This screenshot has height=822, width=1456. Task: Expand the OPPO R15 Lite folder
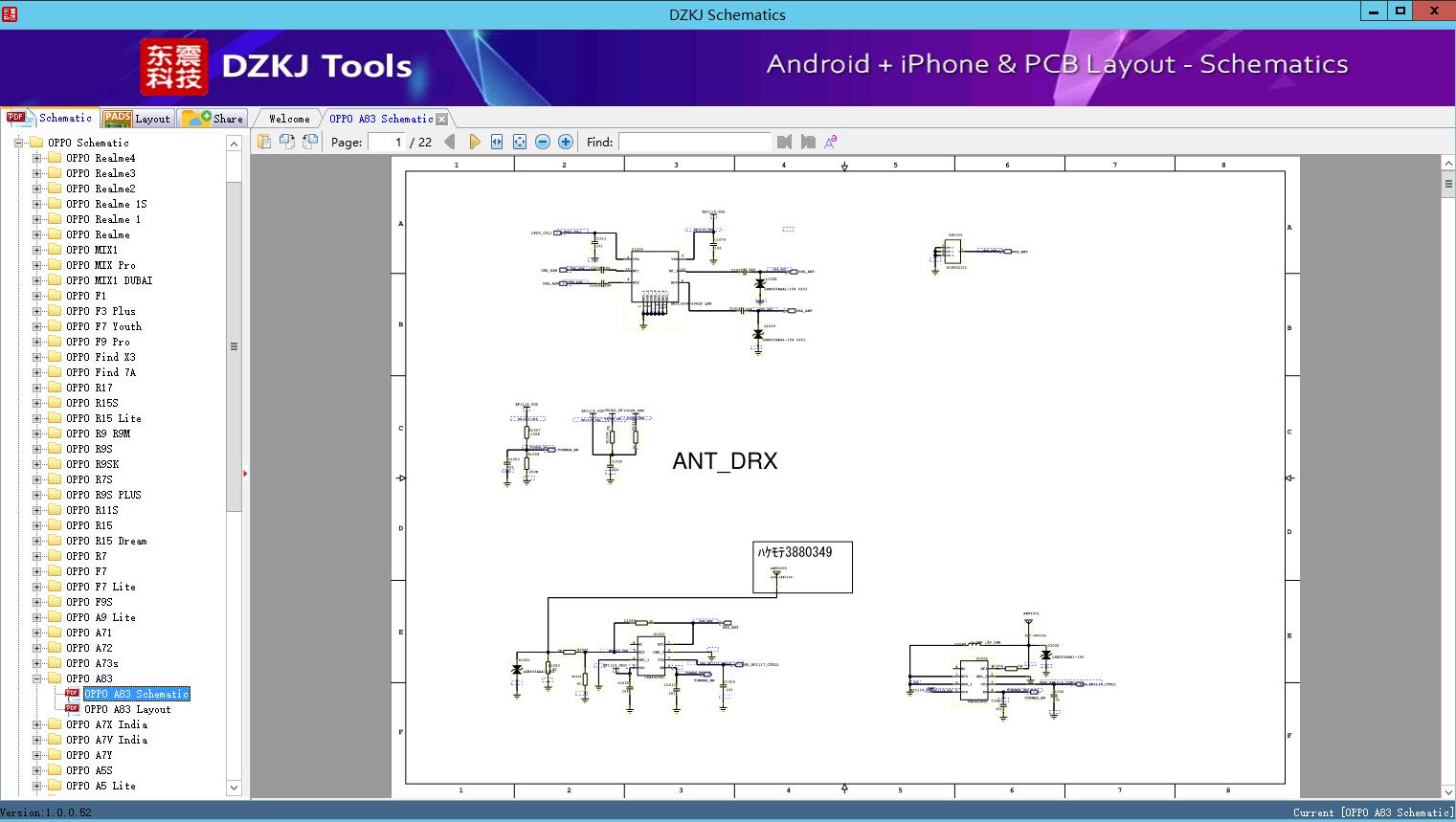[36, 418]
